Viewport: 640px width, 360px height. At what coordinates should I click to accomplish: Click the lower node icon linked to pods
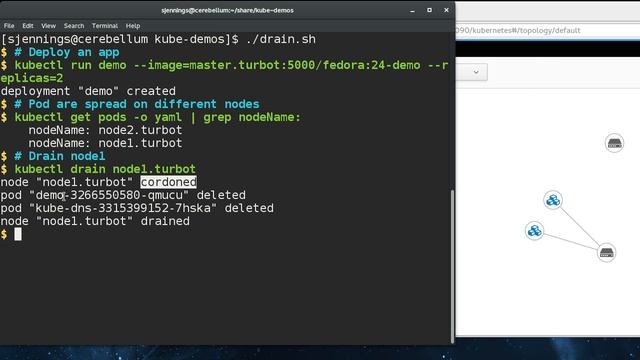point(607,253)
